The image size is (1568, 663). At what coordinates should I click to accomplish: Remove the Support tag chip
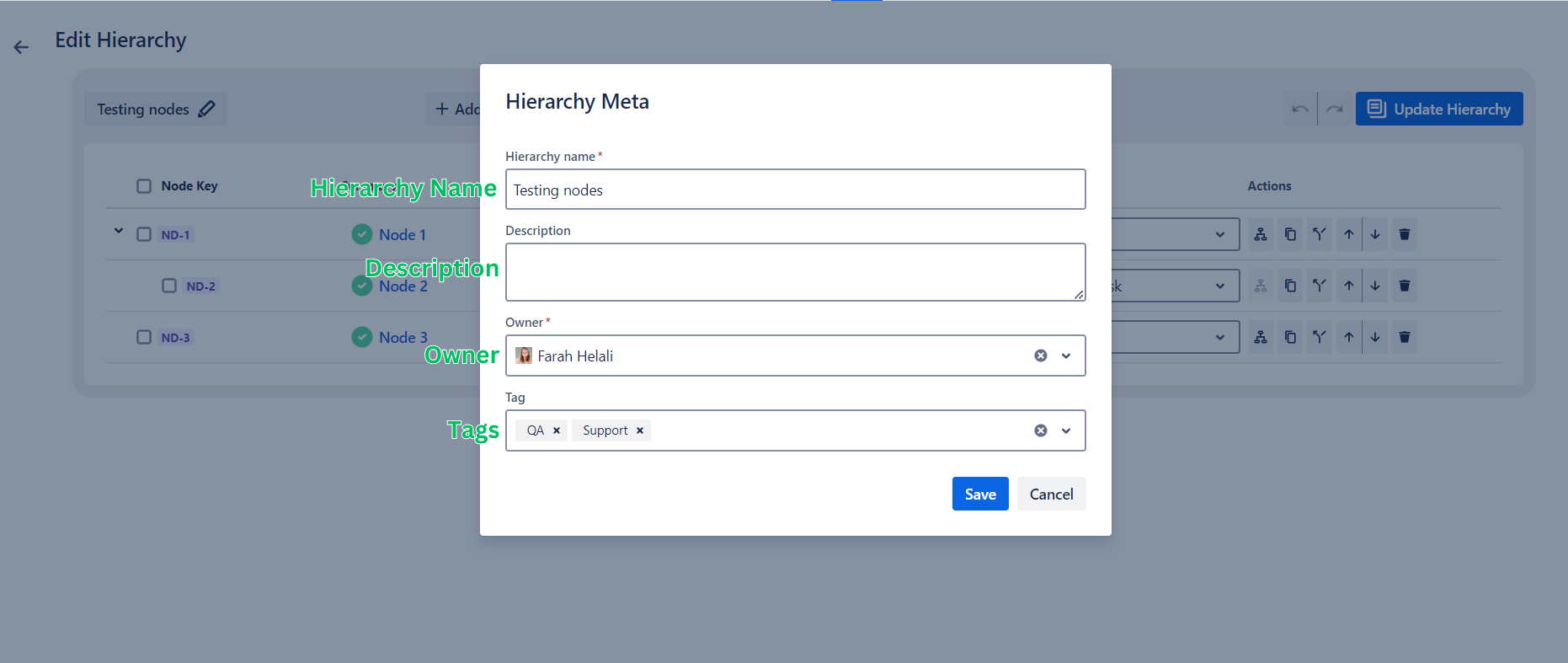pos(640,430)
